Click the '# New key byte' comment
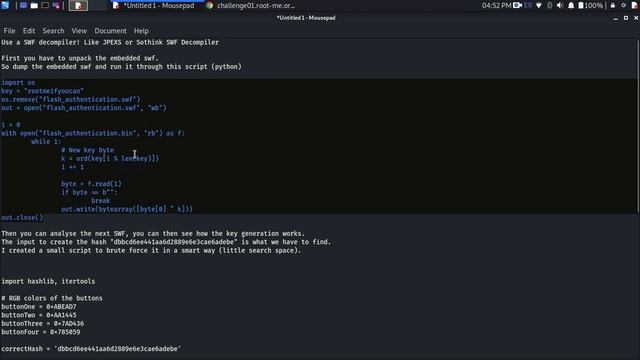The image size is (640, 360). tap(87, 150)
